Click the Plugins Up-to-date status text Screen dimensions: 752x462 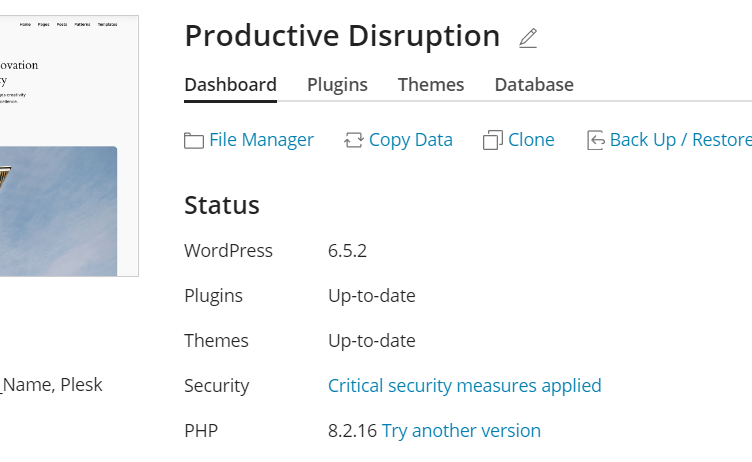pyautogui.click(x=371, y=296)
